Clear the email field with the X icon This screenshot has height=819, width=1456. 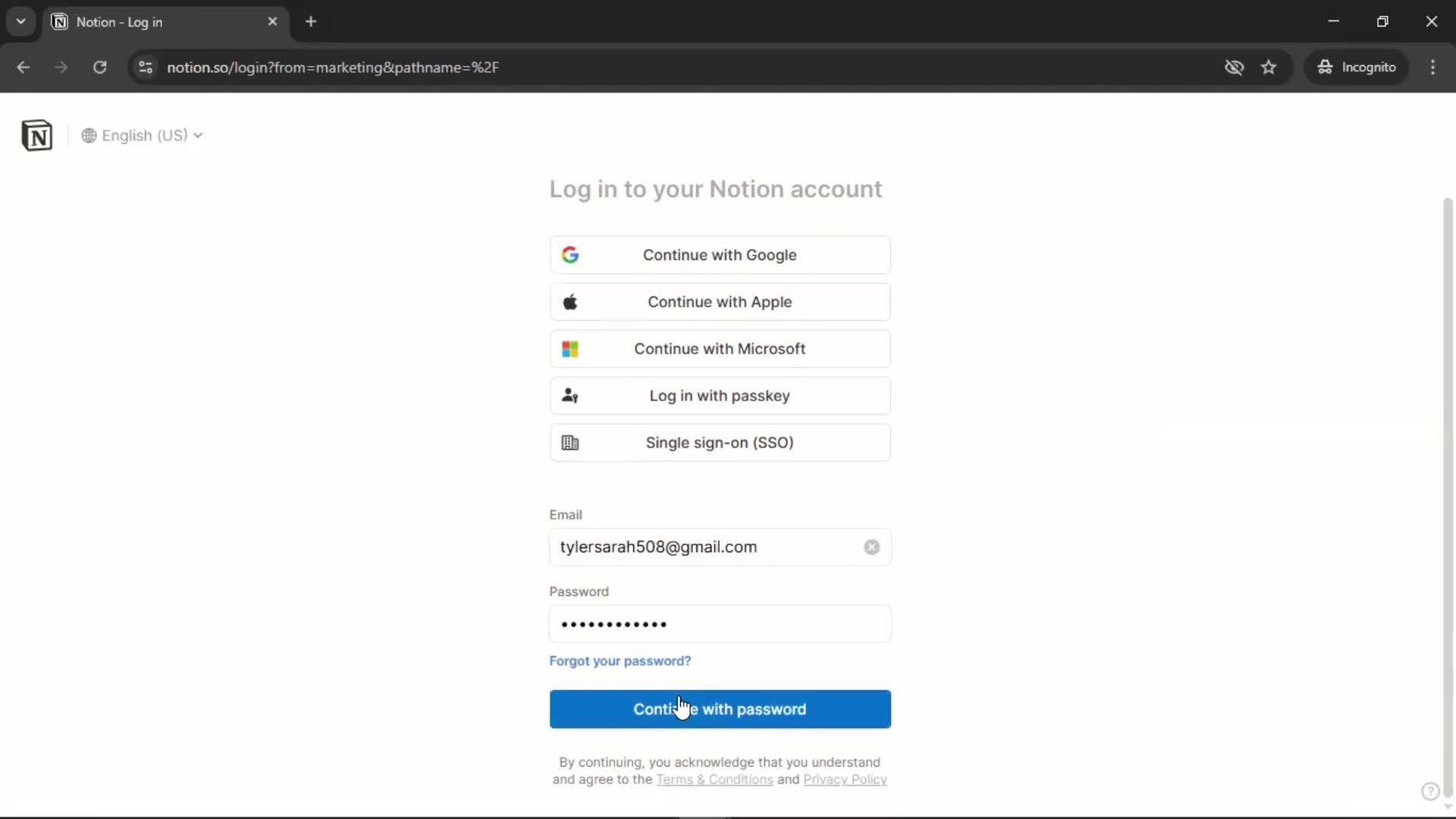pyautogui.click(x=871, y=547)
